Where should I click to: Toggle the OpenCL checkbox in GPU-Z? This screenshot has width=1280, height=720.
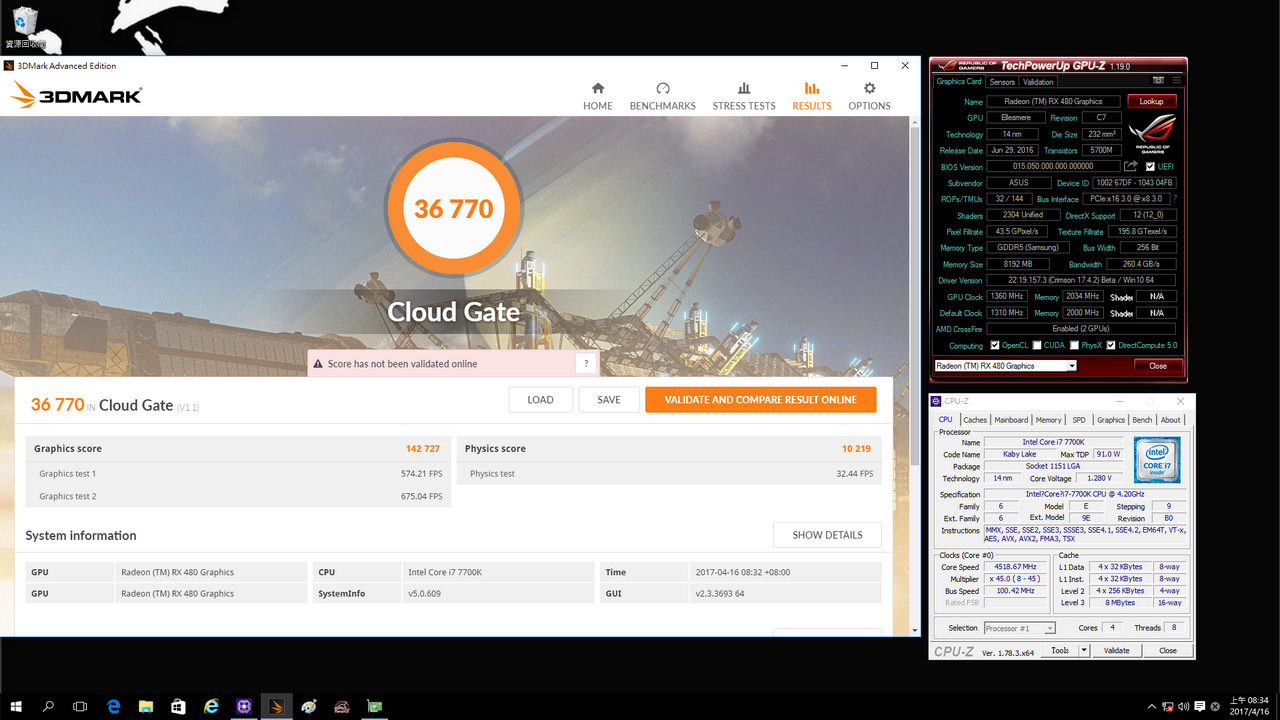pos(995,345)
